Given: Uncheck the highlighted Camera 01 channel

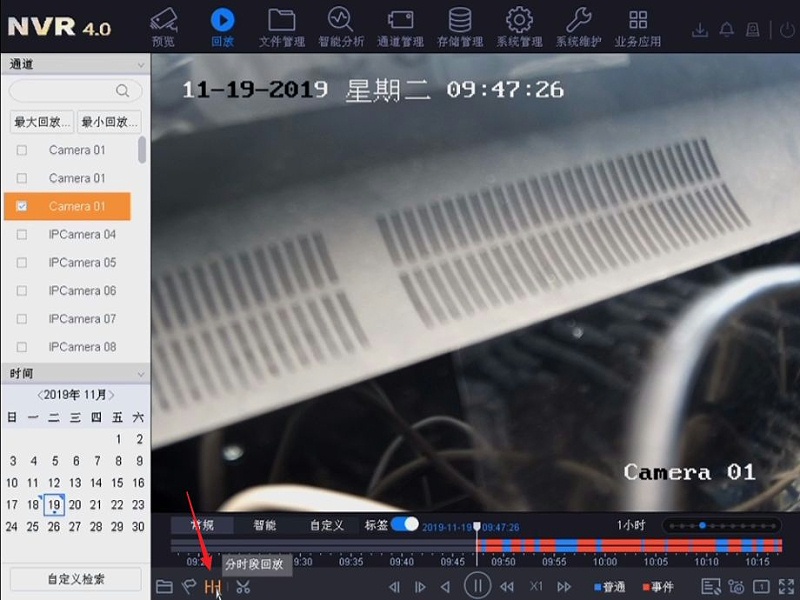Looking at the screenshot, I should (x=22, y=206).
